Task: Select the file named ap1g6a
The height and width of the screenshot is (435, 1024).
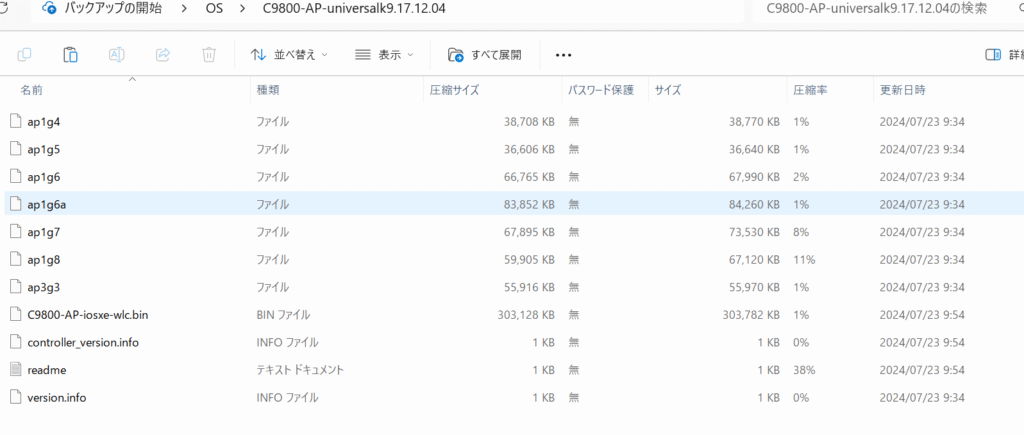Action: pyautogui.click(x=47, y=205)
